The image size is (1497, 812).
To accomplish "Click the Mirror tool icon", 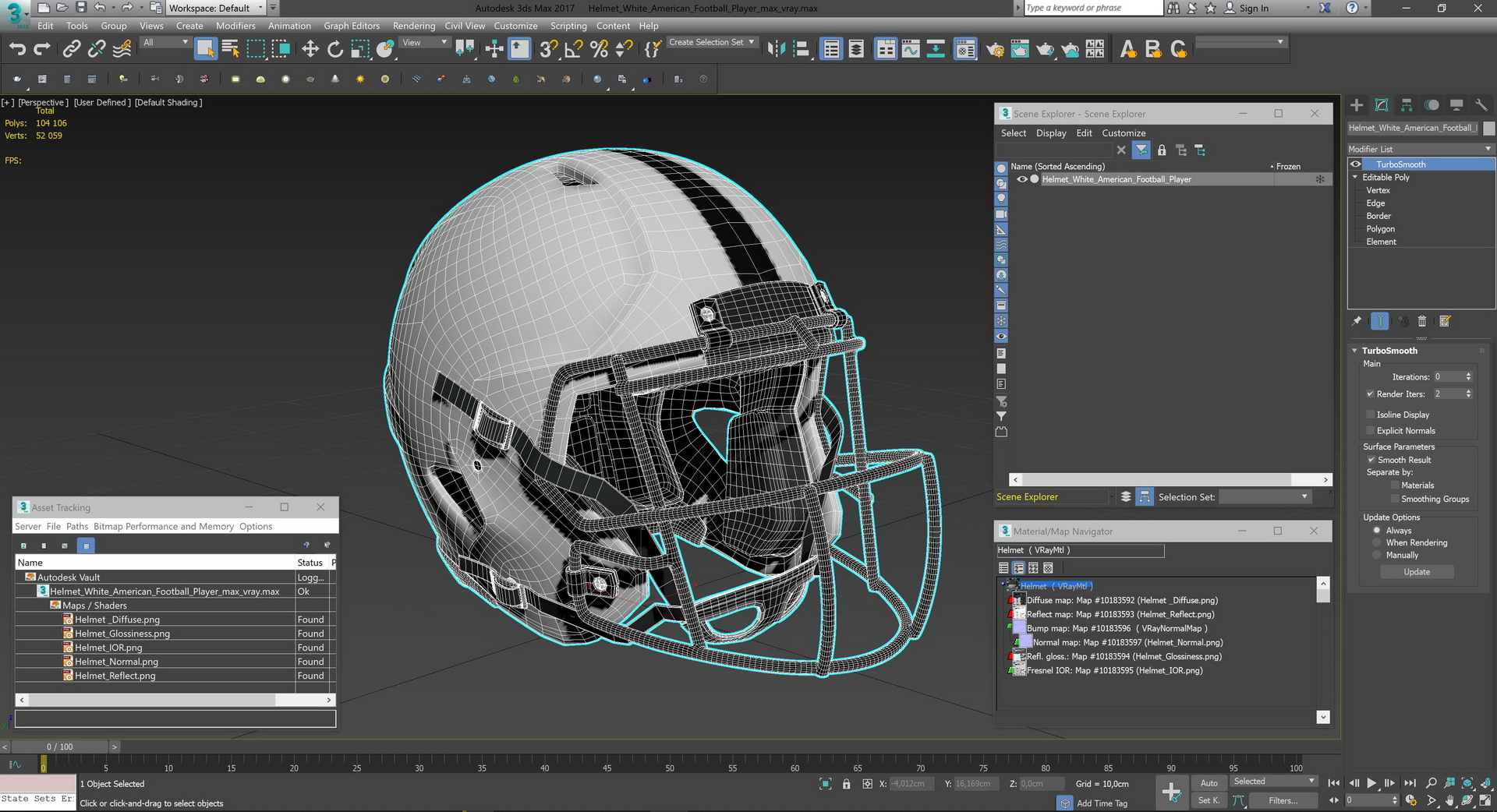I will tap(776, 50).
